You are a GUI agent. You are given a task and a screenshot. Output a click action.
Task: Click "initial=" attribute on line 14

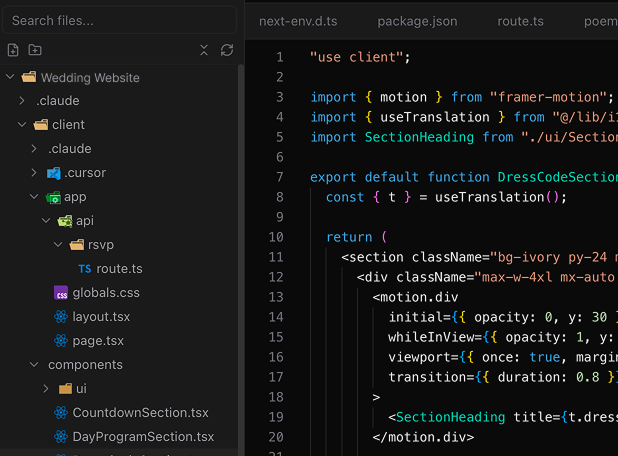420,317
